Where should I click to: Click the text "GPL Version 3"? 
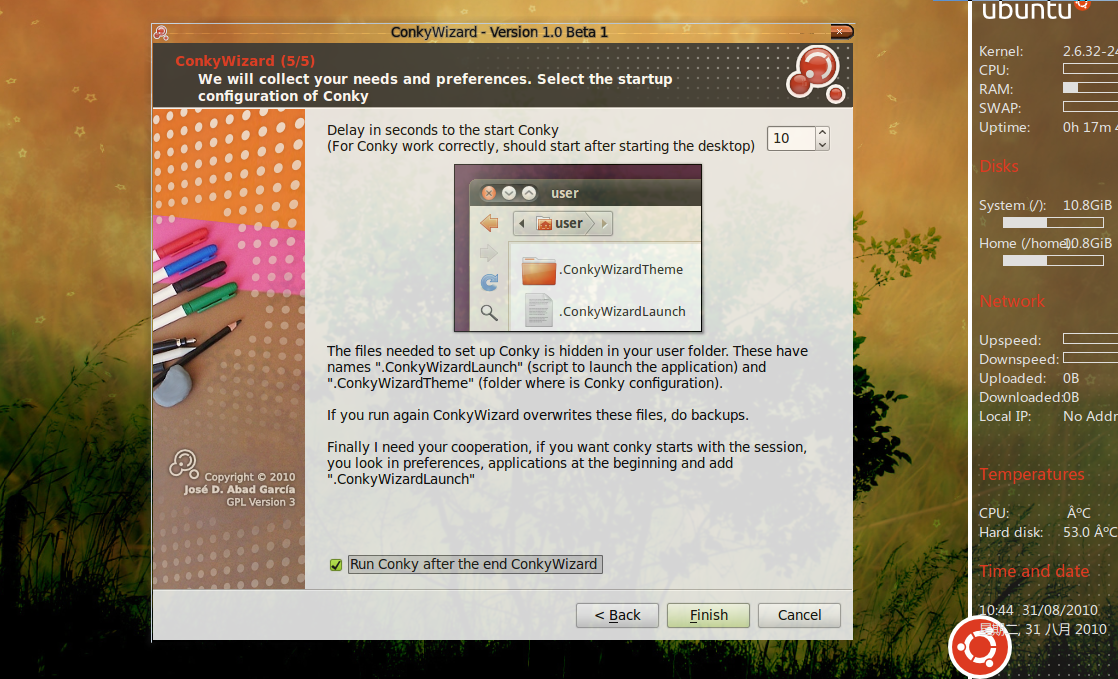pos(261,502)
